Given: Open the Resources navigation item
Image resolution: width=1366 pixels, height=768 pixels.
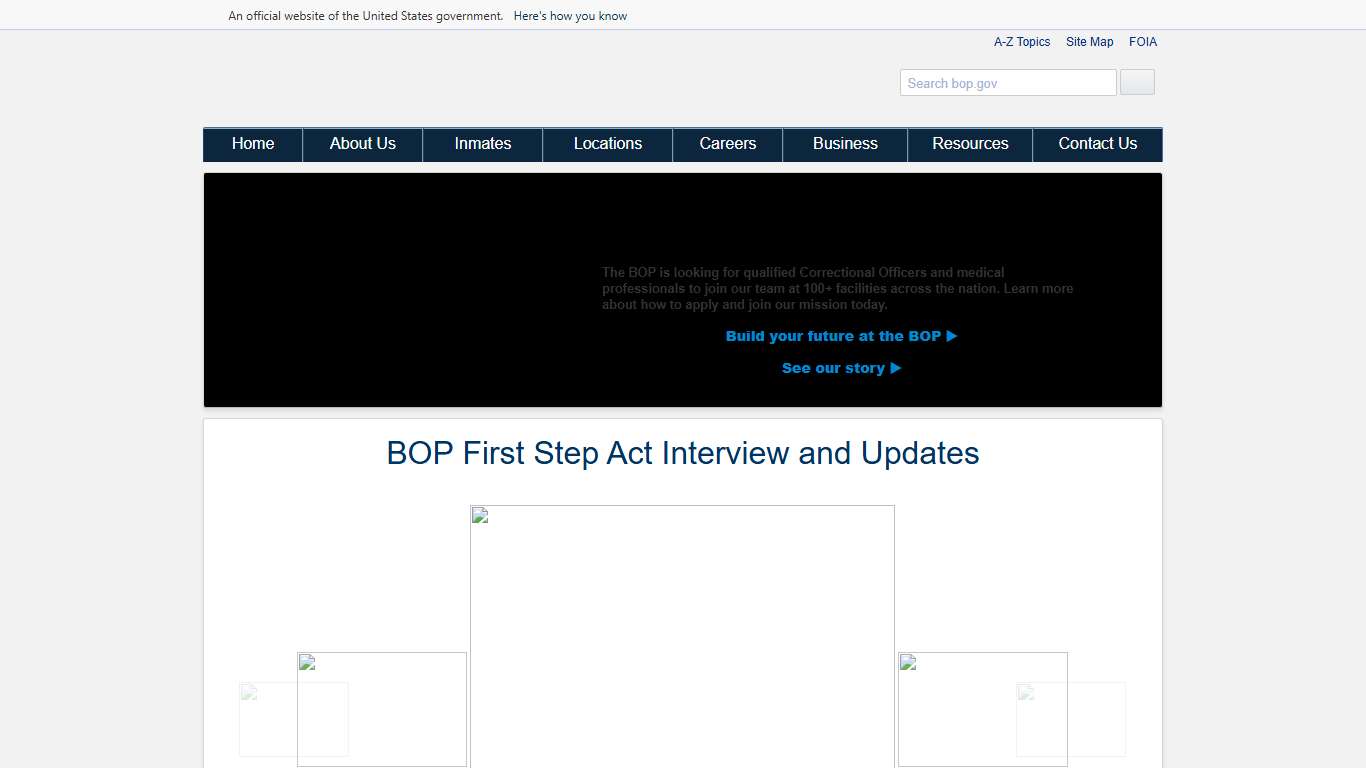Looking at the screenshot, I should coord(969,144).
